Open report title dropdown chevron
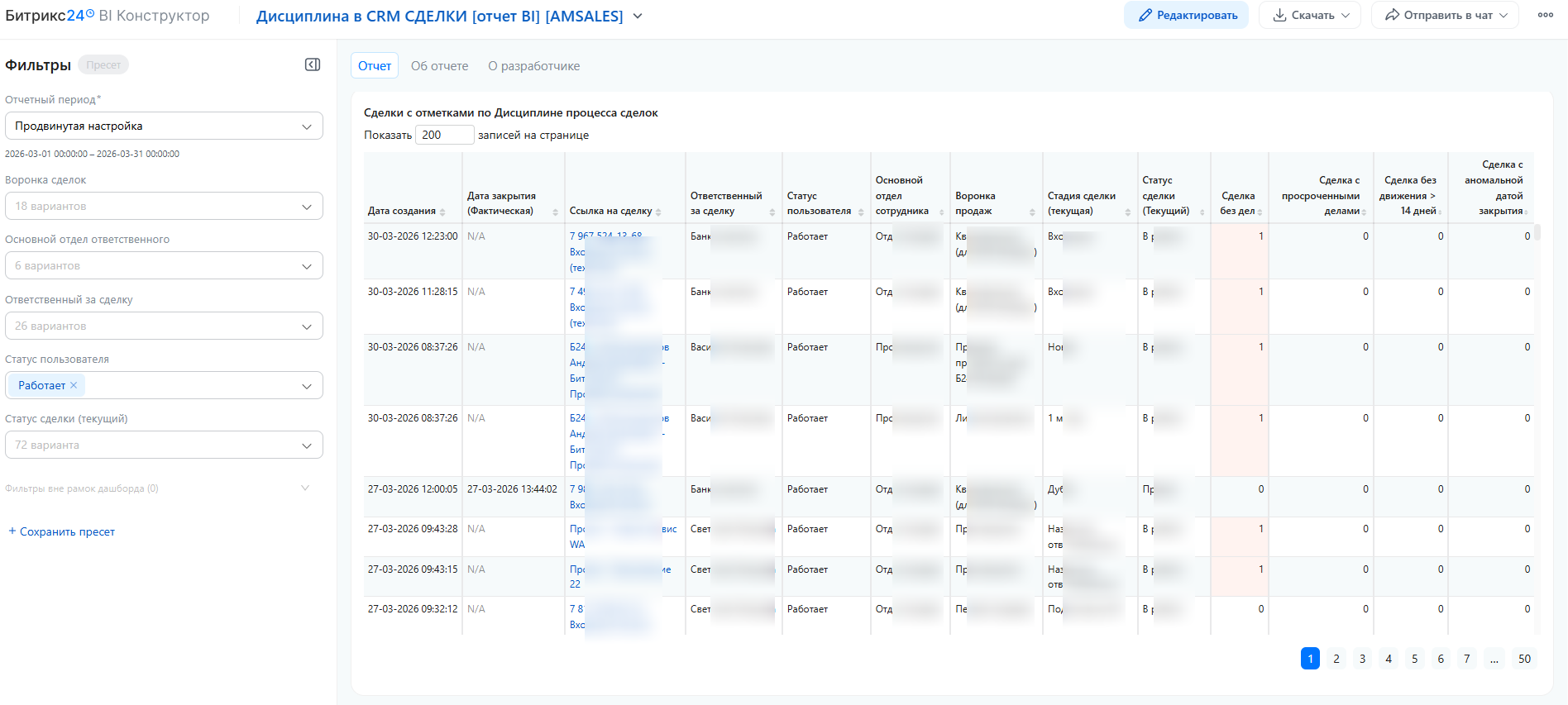 pyautogui.click(x=638, y=17)
